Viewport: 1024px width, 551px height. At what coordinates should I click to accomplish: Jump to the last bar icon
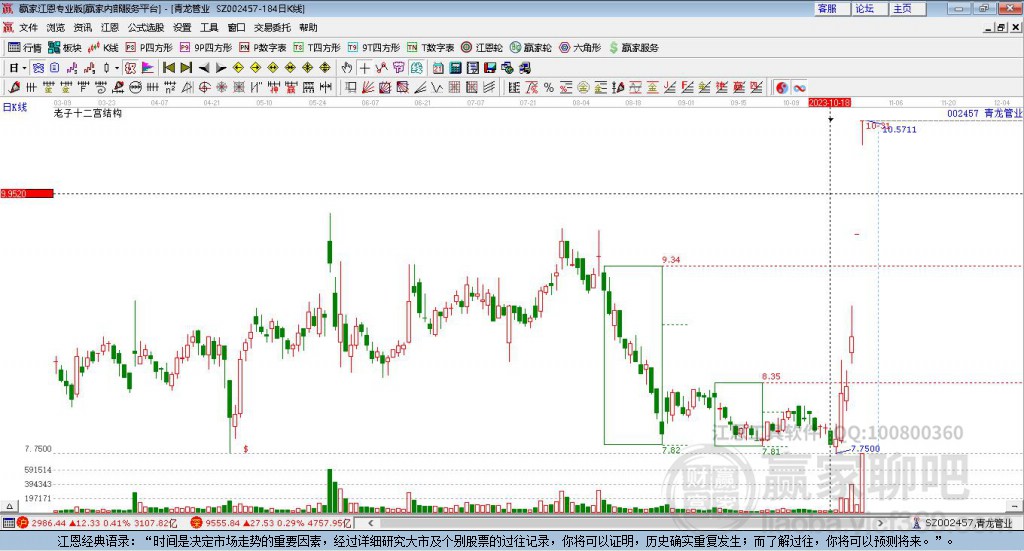click(186, 68)
